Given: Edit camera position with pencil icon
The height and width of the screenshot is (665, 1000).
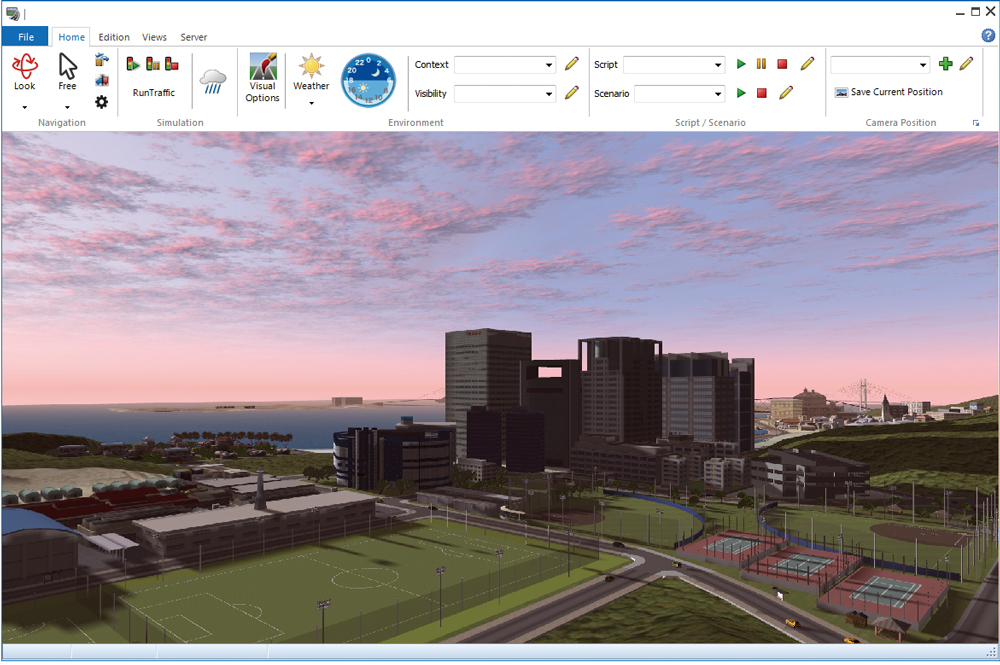Looking at the screenshot, I should tap(966, 64).
